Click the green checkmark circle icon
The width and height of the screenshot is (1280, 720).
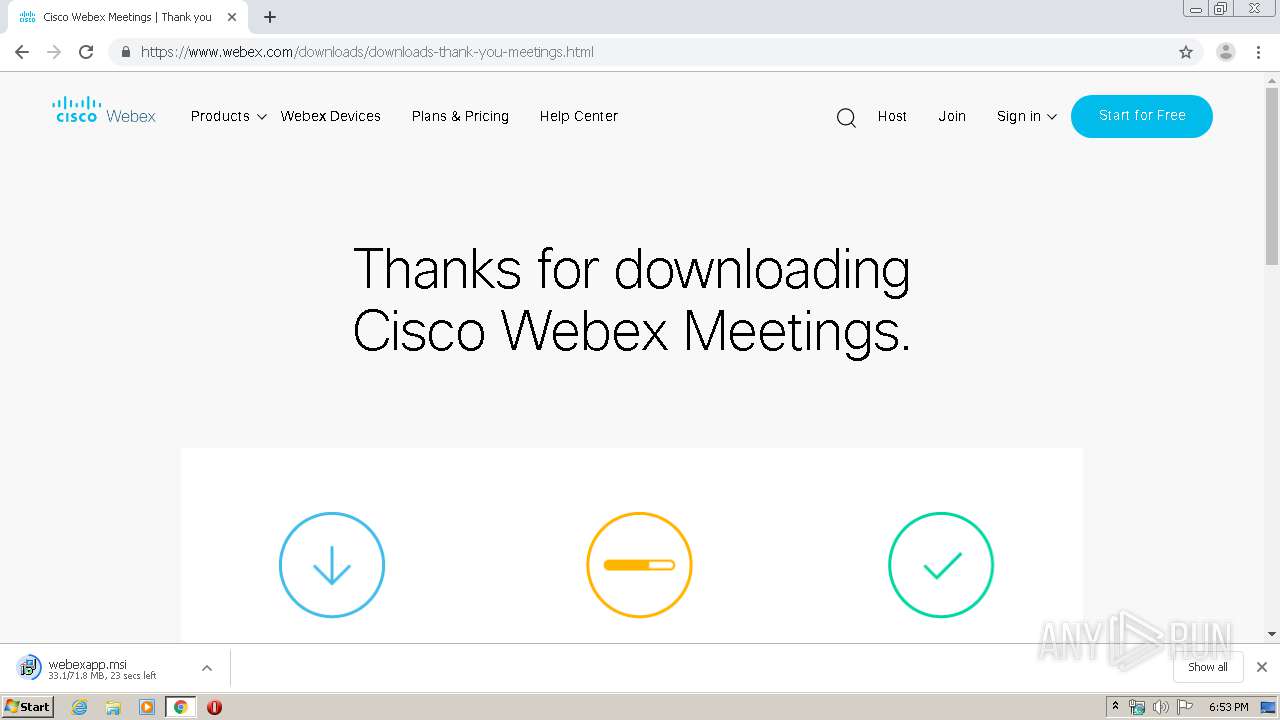[x=941, y=565]
